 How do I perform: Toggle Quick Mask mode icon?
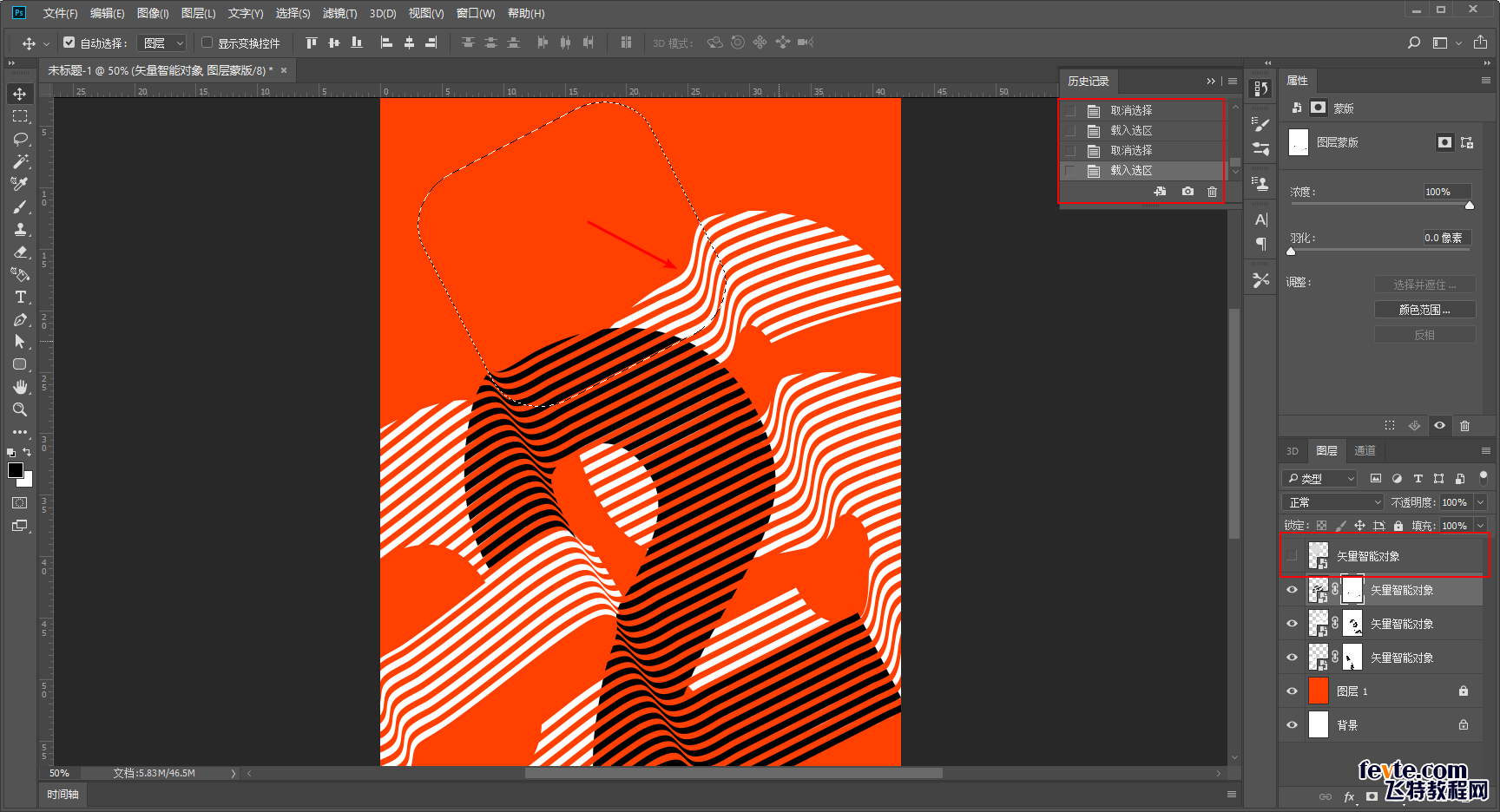pos(19,503)
